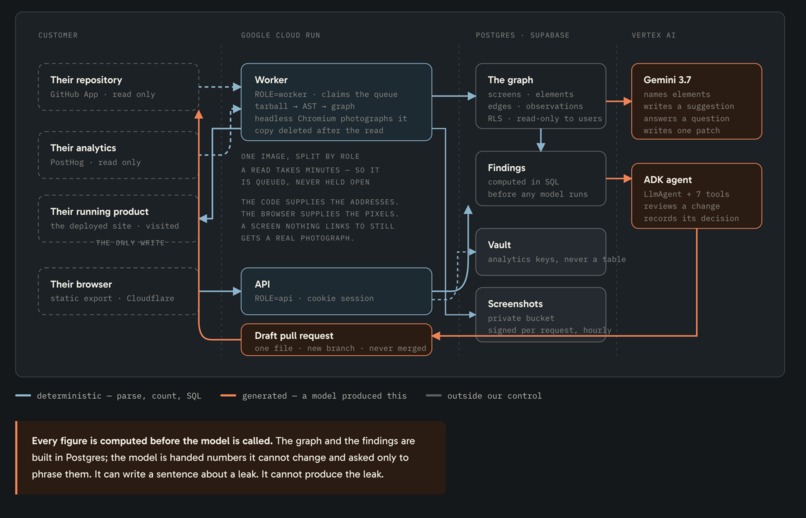Click 'It cannot produce the leak.' sentence
Viewport: 806px width, 518px height.
coord(323,474)
